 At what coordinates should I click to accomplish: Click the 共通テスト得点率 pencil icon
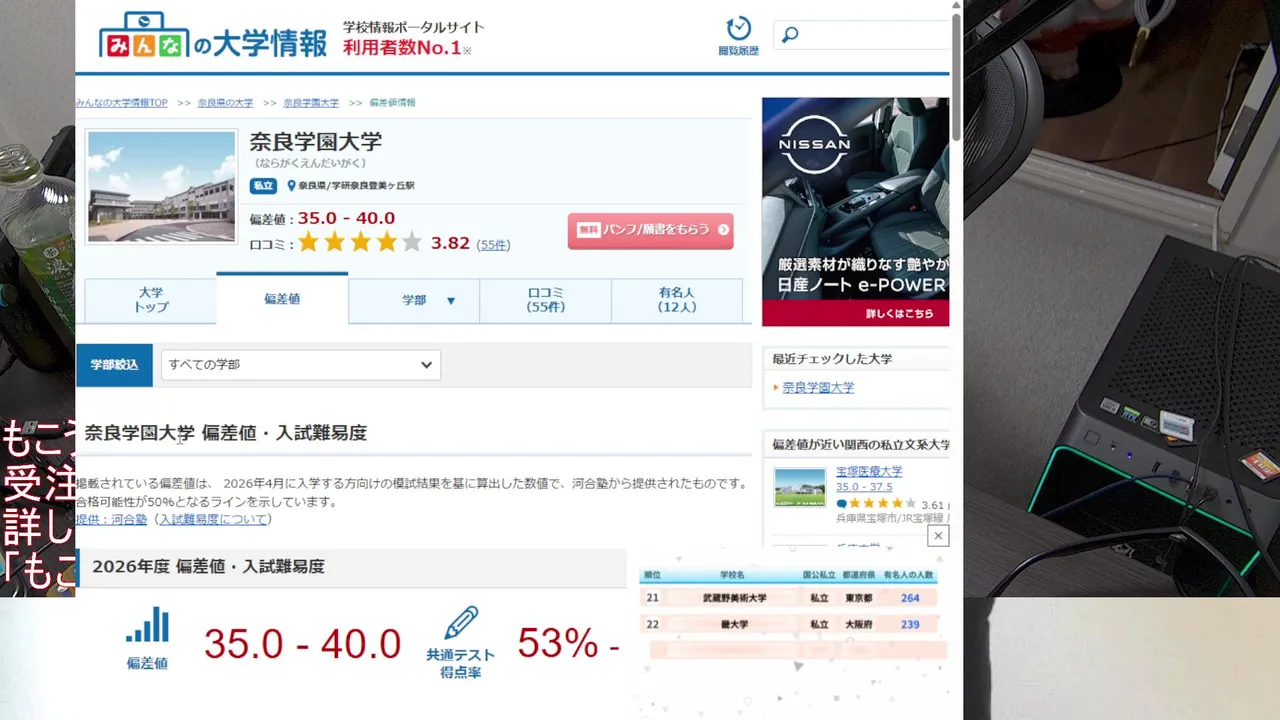click(461, 621)
